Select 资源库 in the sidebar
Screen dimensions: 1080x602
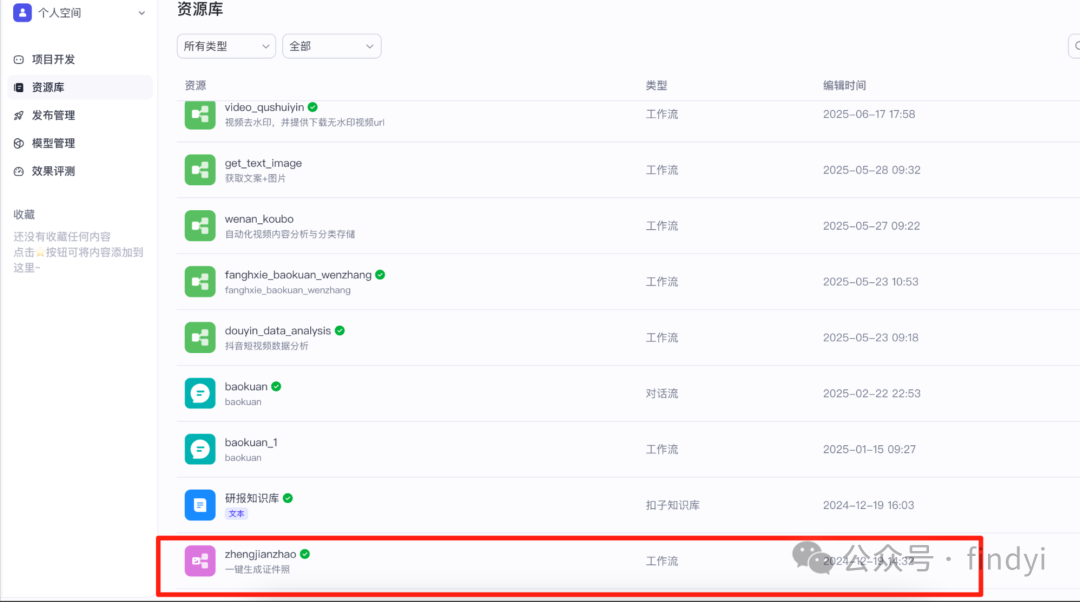tap(79, 87)
